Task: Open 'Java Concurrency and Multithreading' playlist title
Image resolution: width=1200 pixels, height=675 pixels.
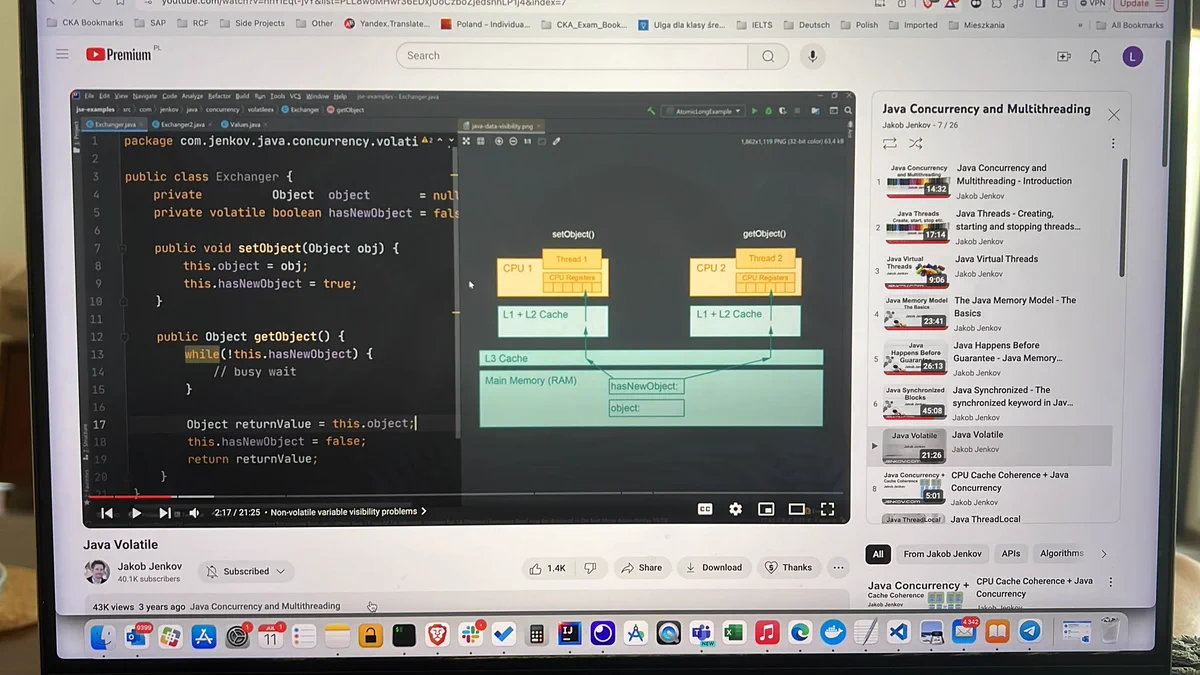Action: click(986, 109)
